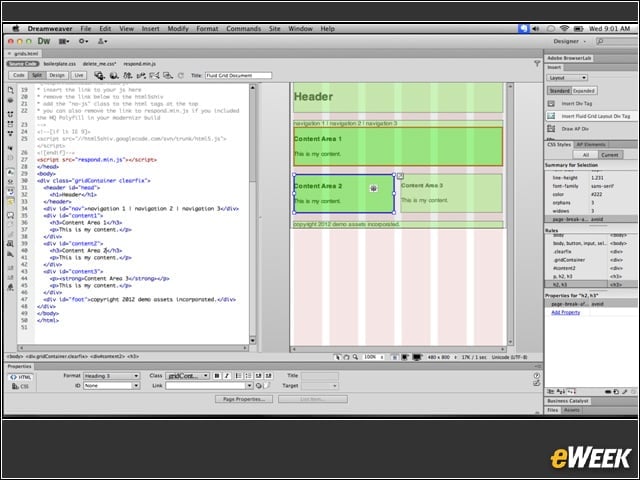Viewport: 640px width, 480px height.
Task: Select the pointer Select tool in status bar
Action: [x=337, y=357]
